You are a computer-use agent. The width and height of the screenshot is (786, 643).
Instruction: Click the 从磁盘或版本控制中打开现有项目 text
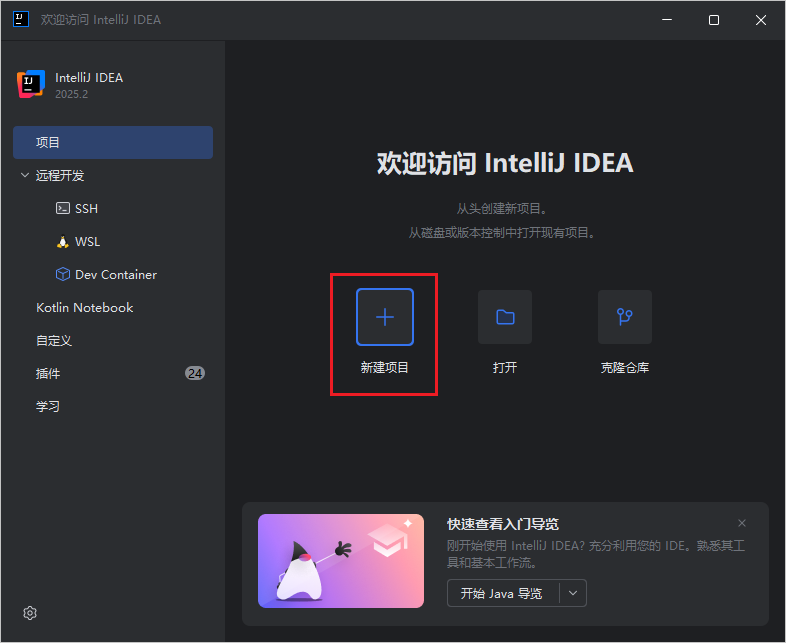click(501, 233)
